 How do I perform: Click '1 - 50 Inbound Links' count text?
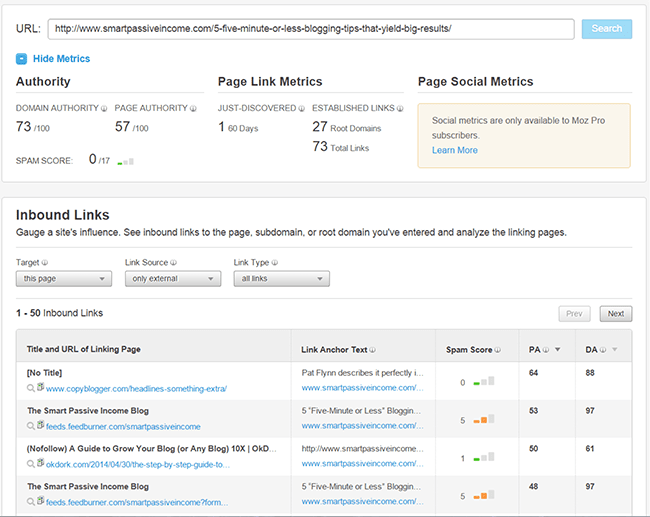click(x=59, y=313)
